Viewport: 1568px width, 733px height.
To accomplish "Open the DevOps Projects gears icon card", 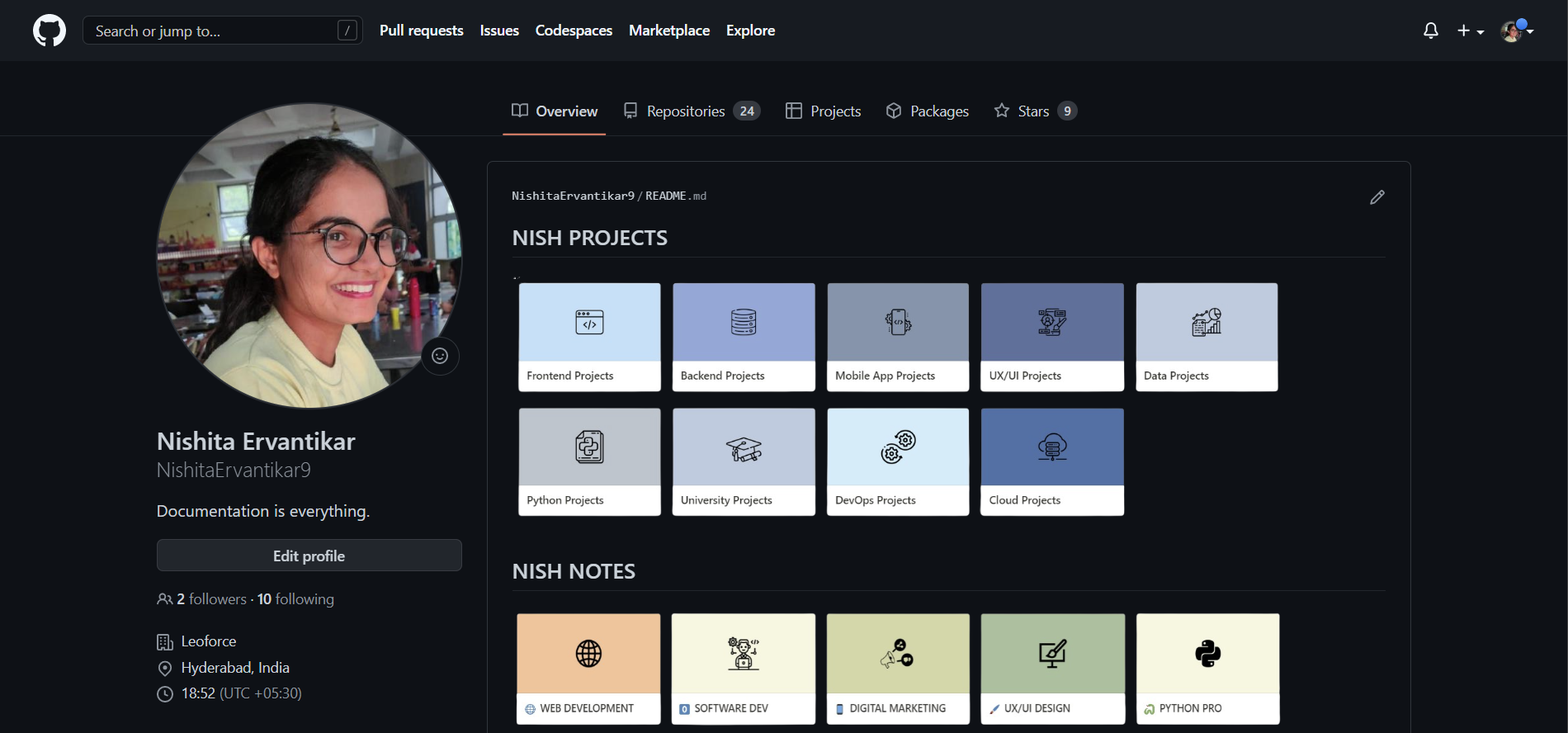I will coord(898,447).
